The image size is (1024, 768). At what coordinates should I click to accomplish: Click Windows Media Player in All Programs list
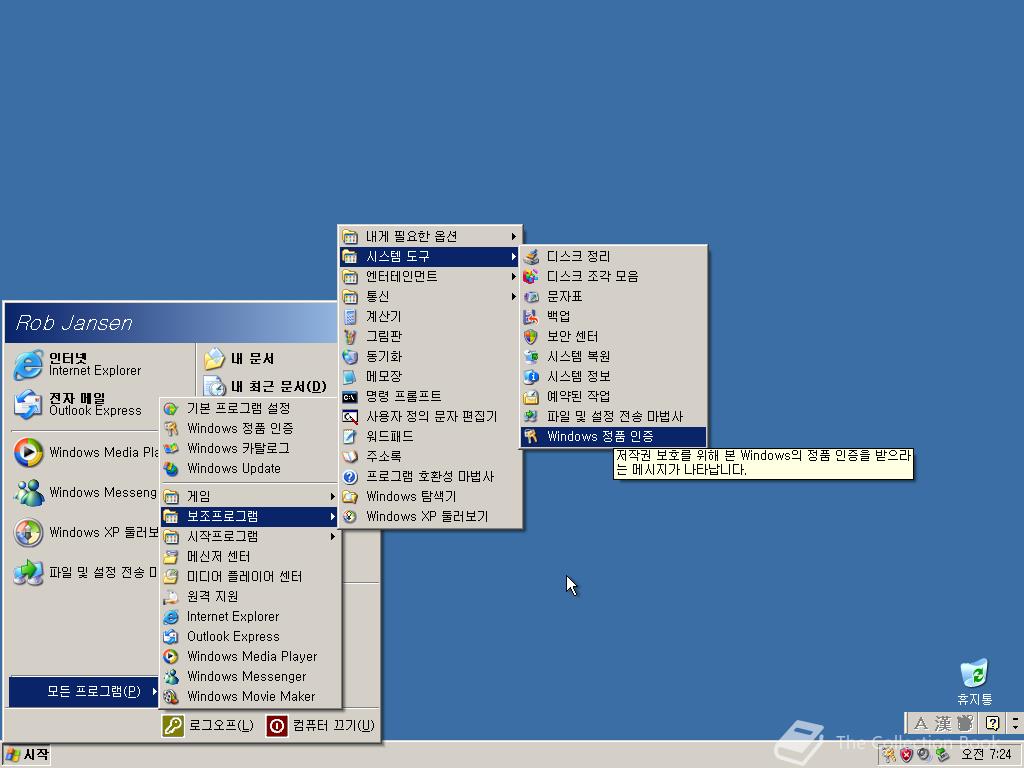click(x=250, y=657)
